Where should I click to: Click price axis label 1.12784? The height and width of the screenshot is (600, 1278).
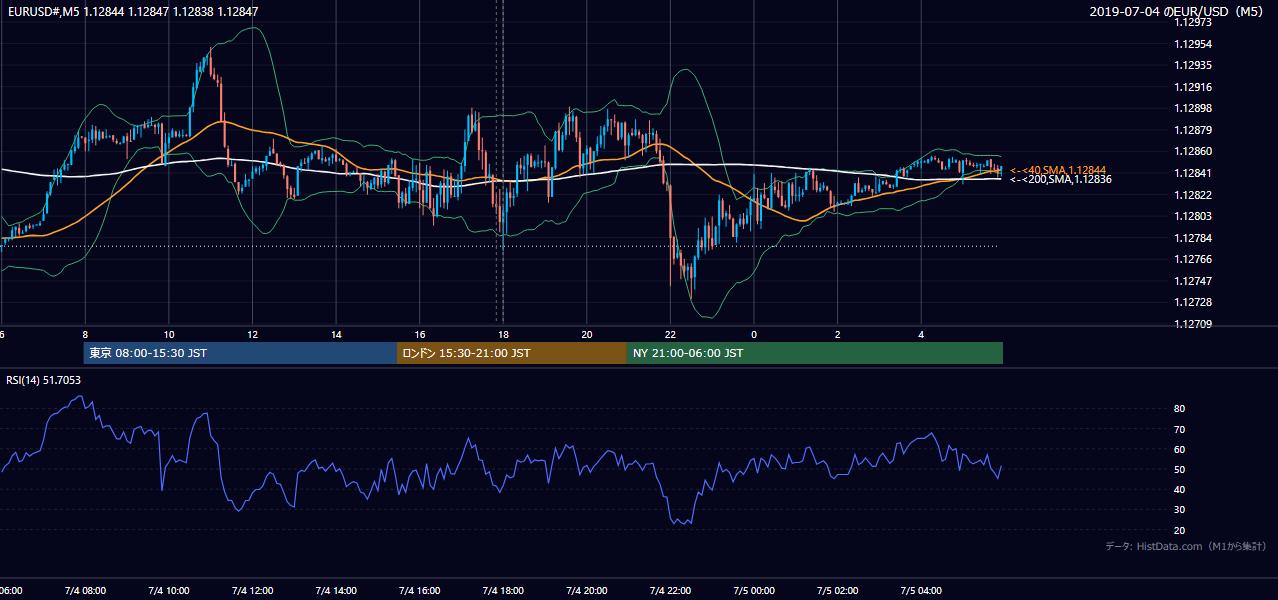pyautogui.click(x=1192, y=238)
